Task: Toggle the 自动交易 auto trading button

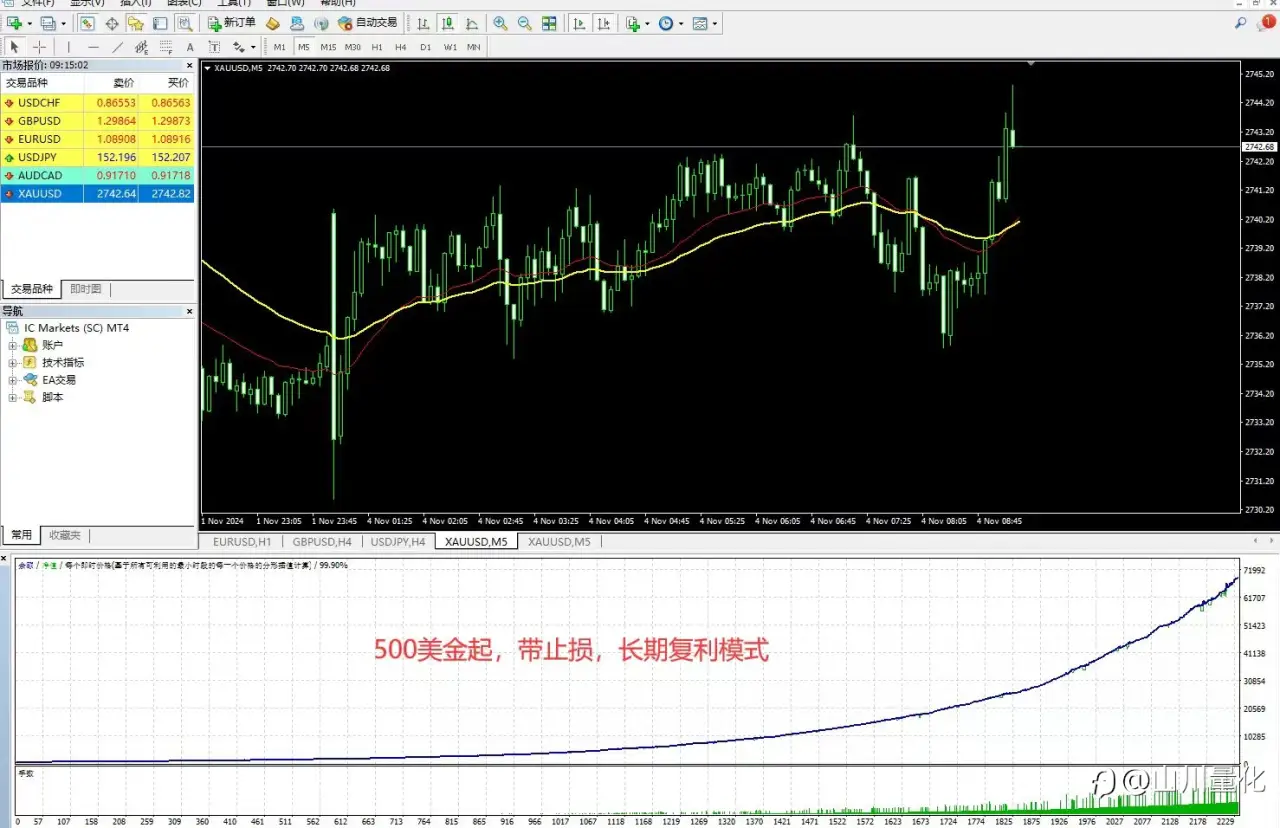Action: pos(368,23)
